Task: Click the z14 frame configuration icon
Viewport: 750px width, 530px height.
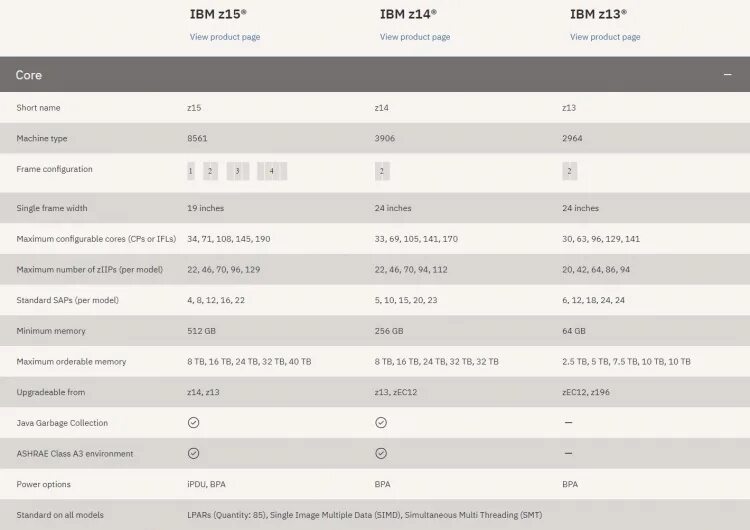Action: 382,171
